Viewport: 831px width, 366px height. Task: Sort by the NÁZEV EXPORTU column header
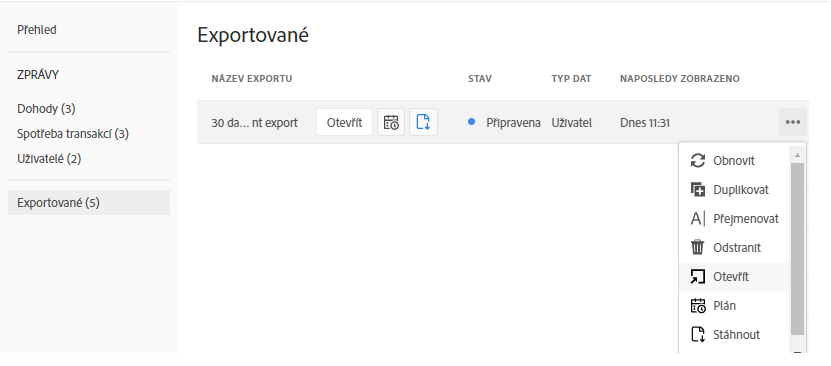(252, 79)
